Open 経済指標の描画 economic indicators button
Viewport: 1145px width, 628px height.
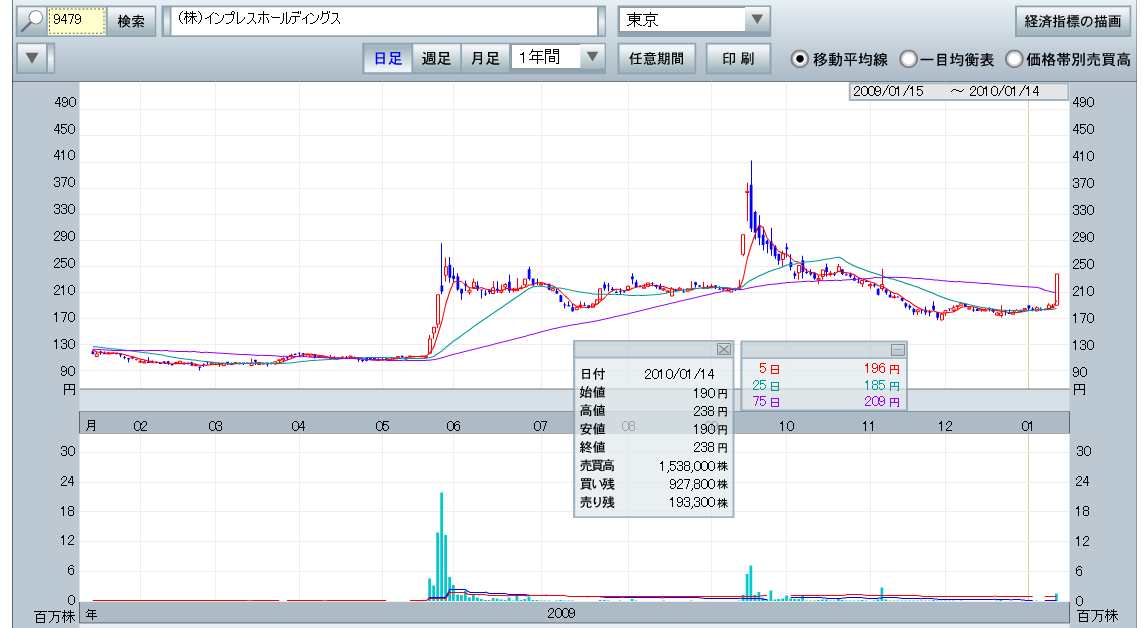pos(1071,20)
